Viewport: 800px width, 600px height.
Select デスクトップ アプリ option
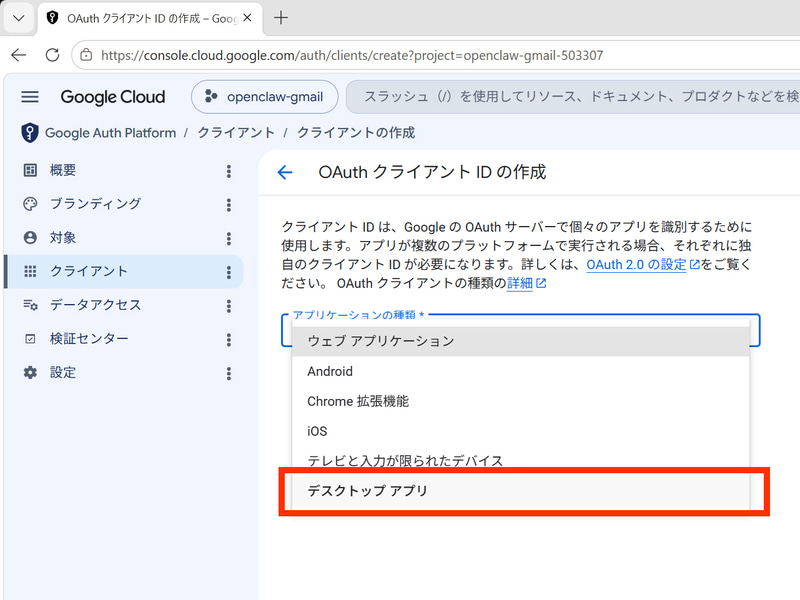[x=520, y=491]
